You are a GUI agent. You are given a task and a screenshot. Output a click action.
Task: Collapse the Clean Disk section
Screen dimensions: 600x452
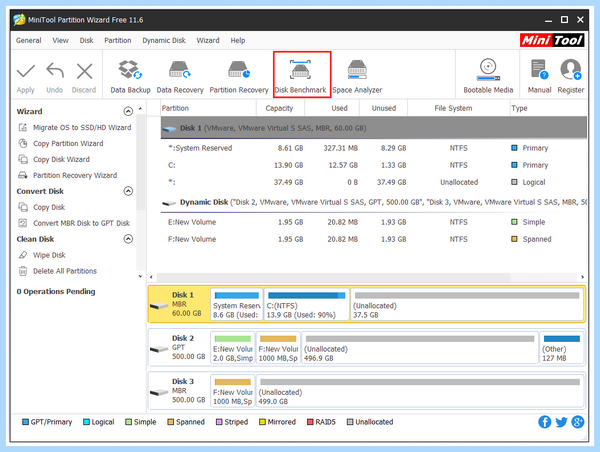[x=128, y=239]
